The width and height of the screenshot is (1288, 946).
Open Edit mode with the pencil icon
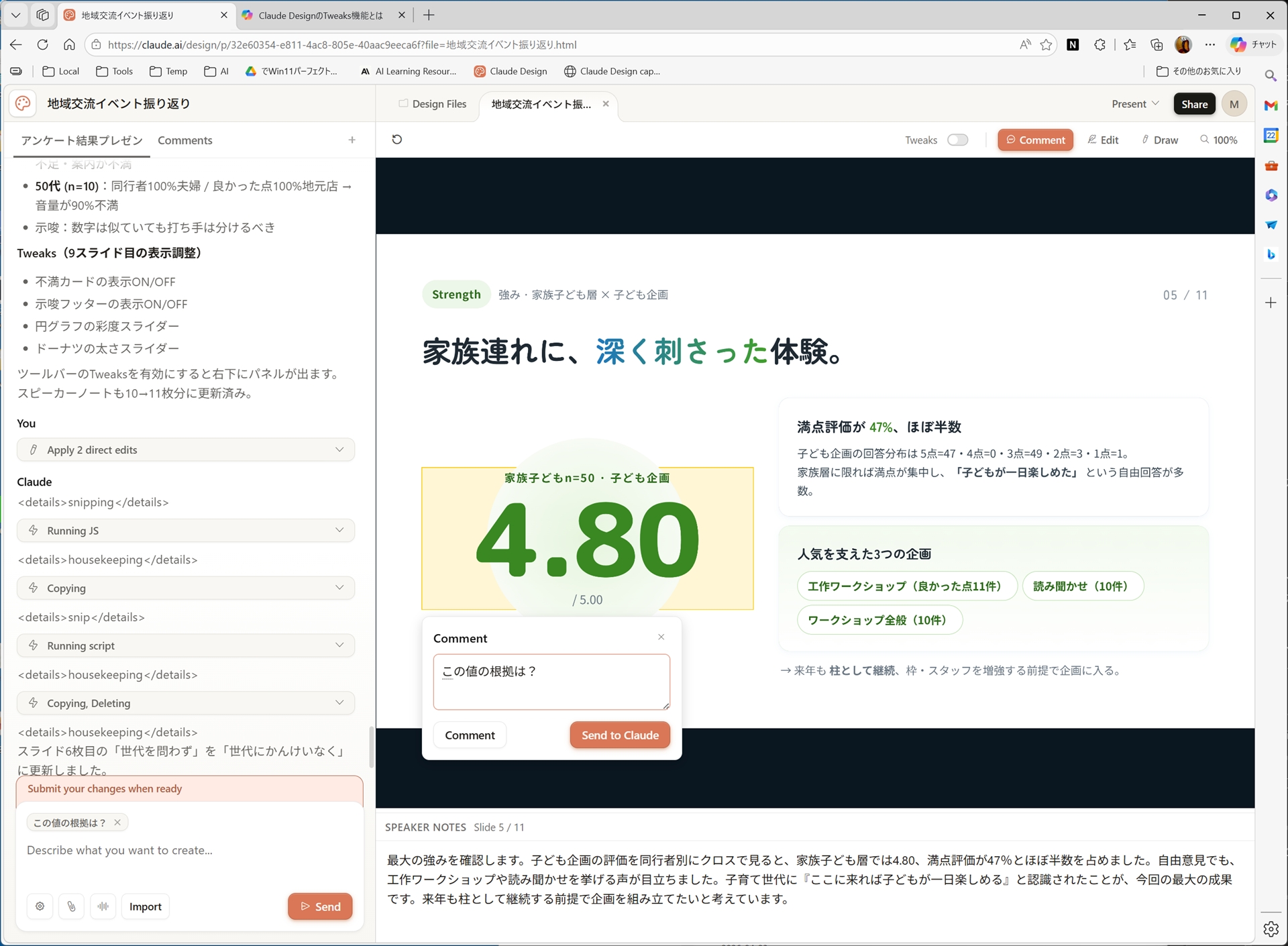coord(1104,140)
